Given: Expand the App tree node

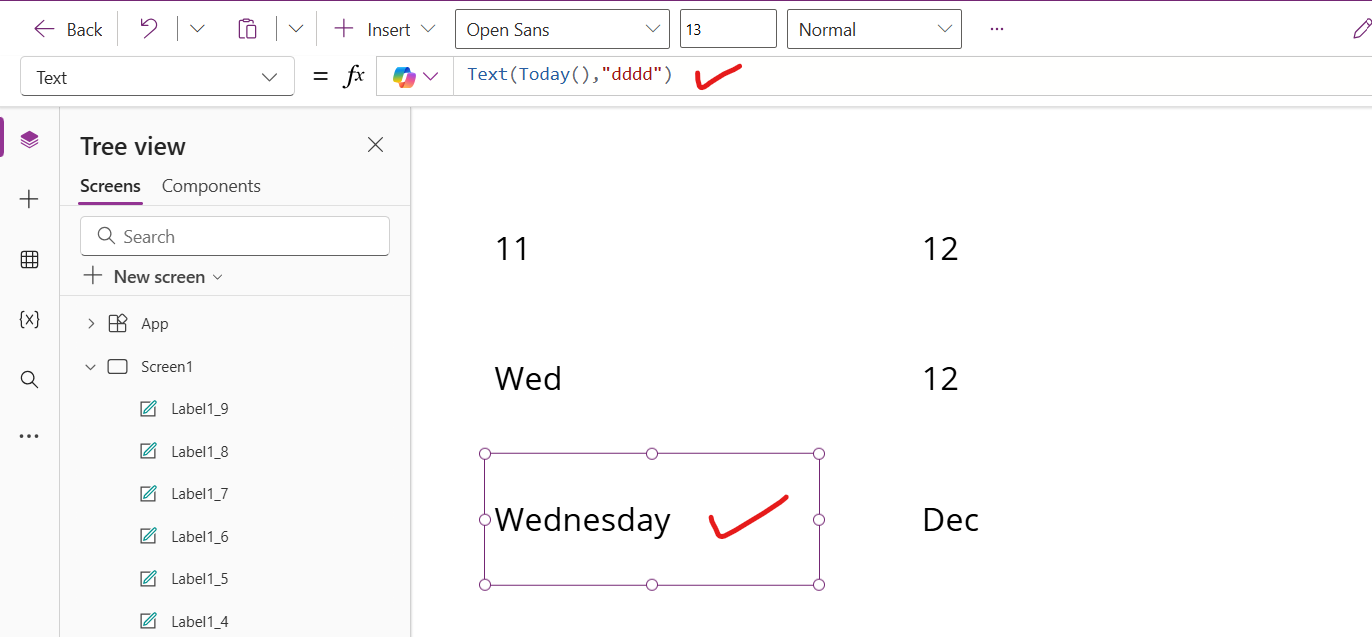Looking at the screenshot, I should 91,323.
